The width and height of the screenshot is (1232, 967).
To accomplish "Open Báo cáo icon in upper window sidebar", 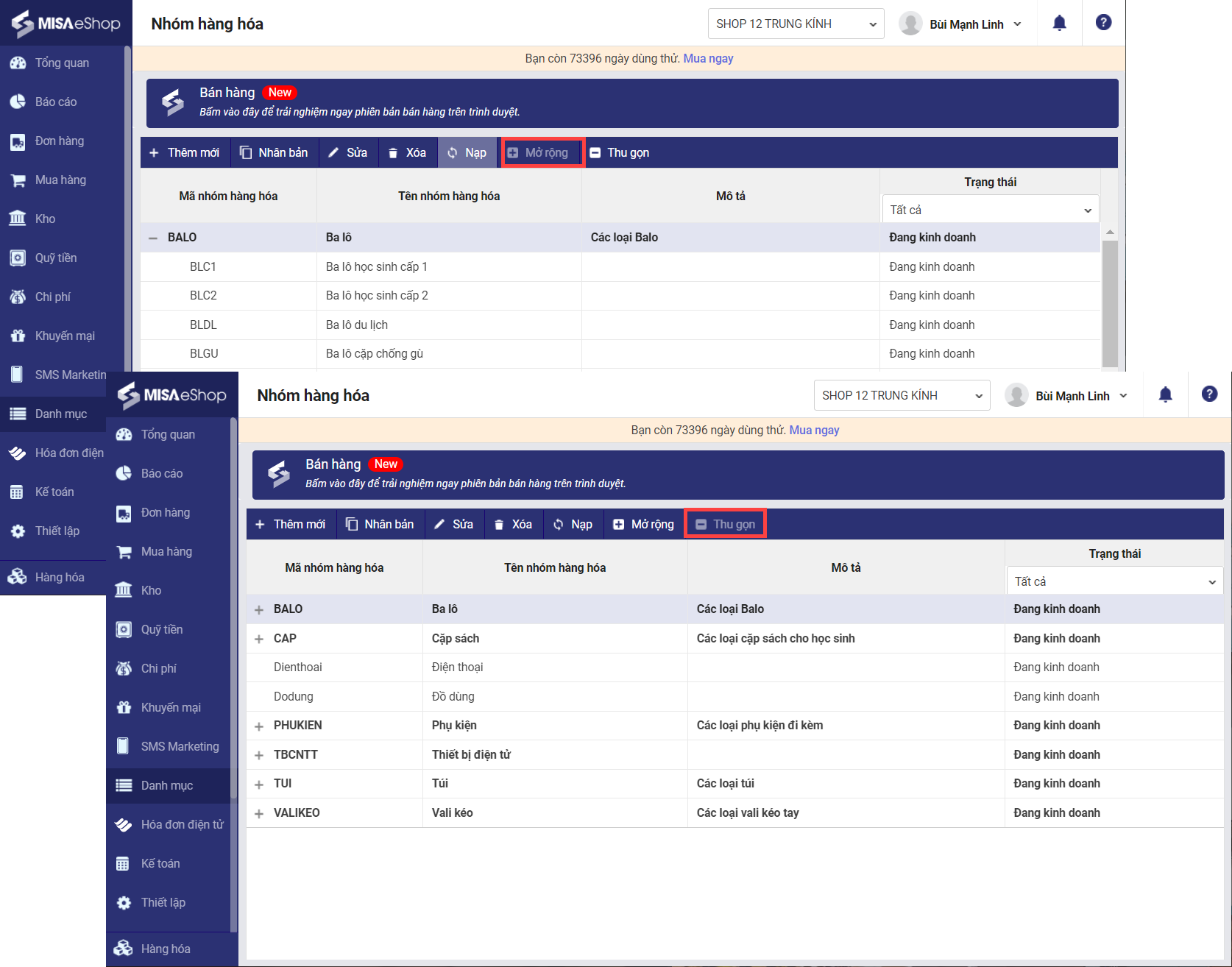I will [x=18, y=102].
